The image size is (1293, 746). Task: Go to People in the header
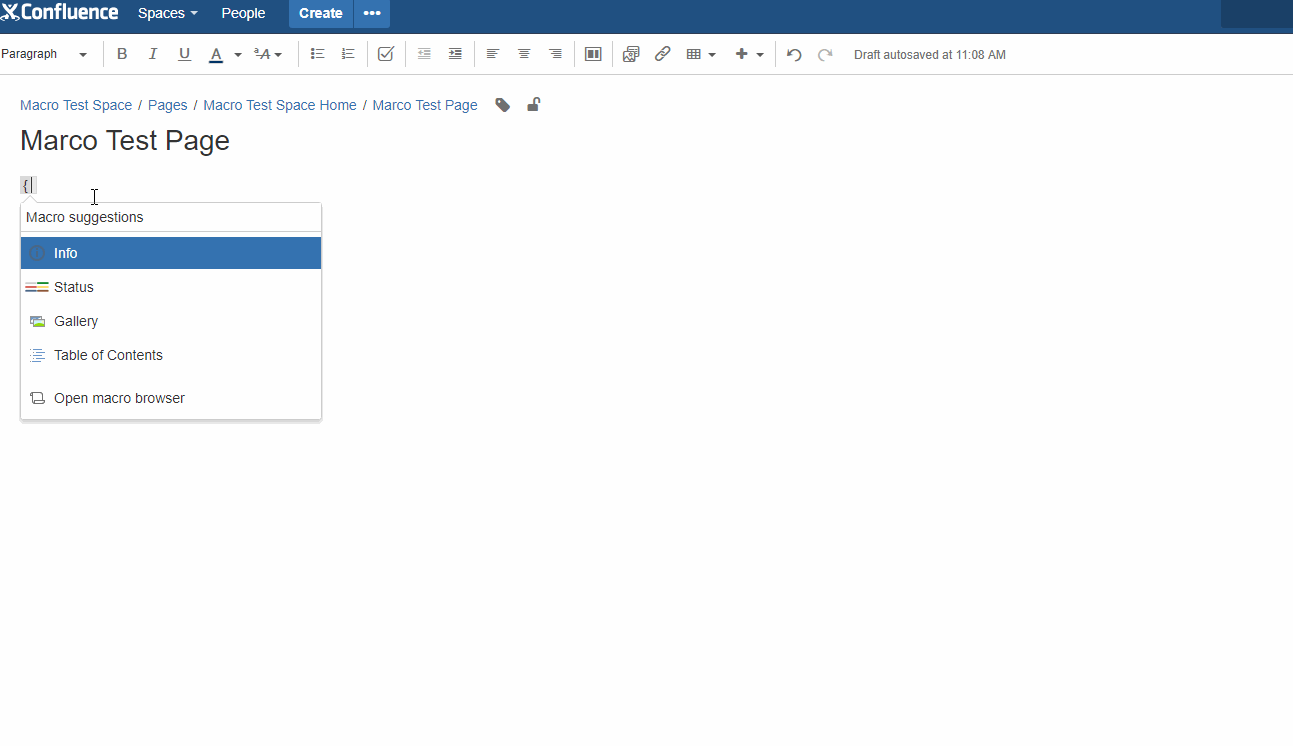tap(243, 13)
